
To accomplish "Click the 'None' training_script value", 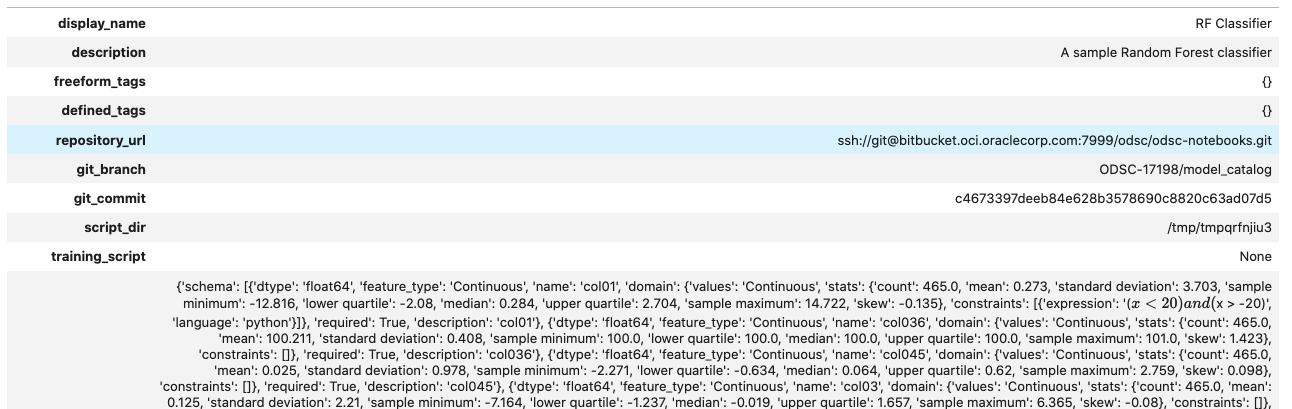I will click(x=1256, y=256).
